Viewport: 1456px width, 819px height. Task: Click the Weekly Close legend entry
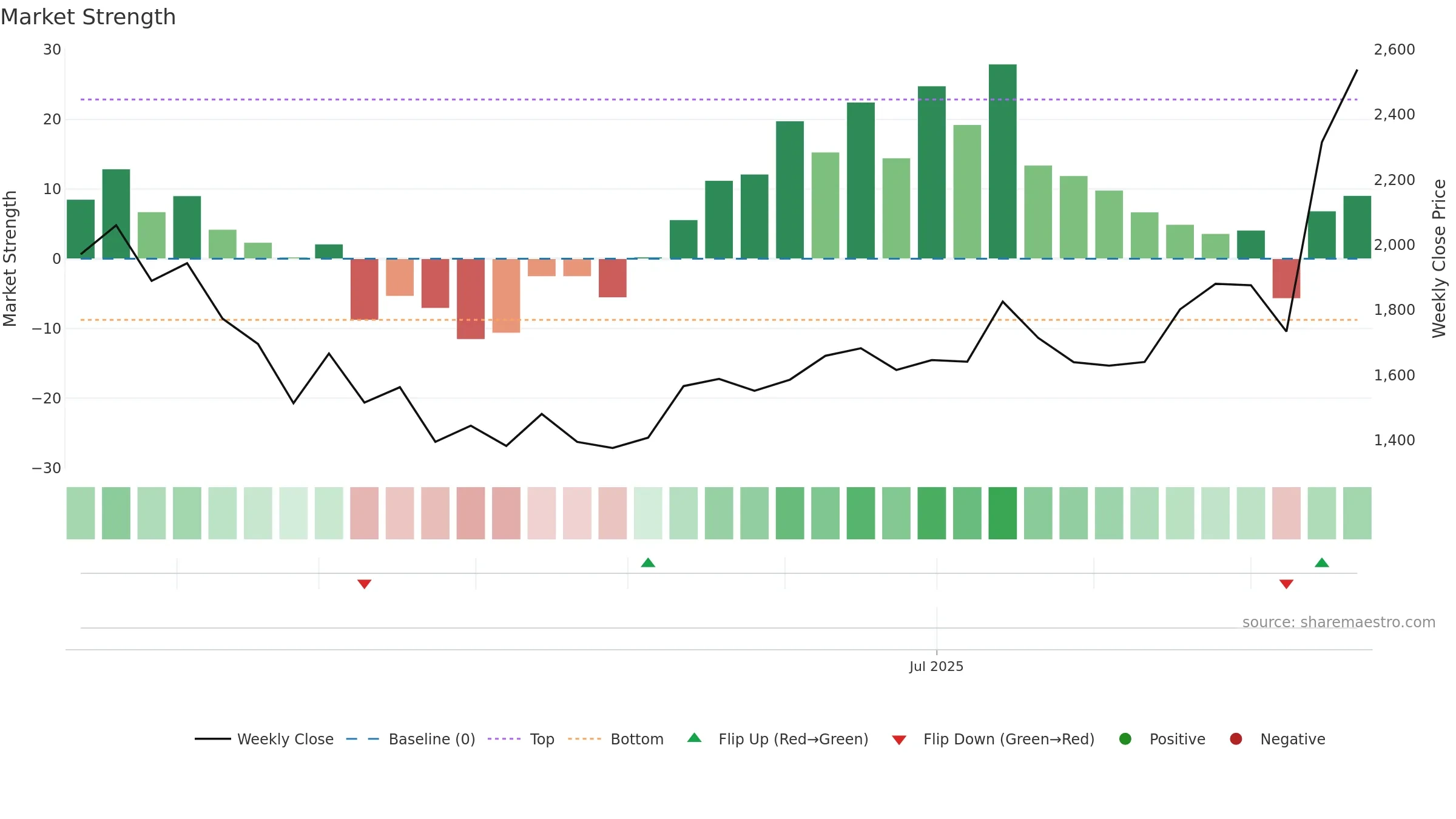tap(264, 739)
